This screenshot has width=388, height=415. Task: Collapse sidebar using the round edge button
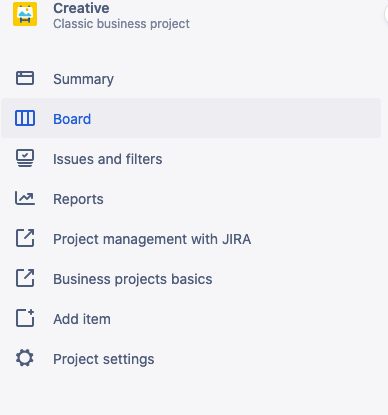[386, 14]
